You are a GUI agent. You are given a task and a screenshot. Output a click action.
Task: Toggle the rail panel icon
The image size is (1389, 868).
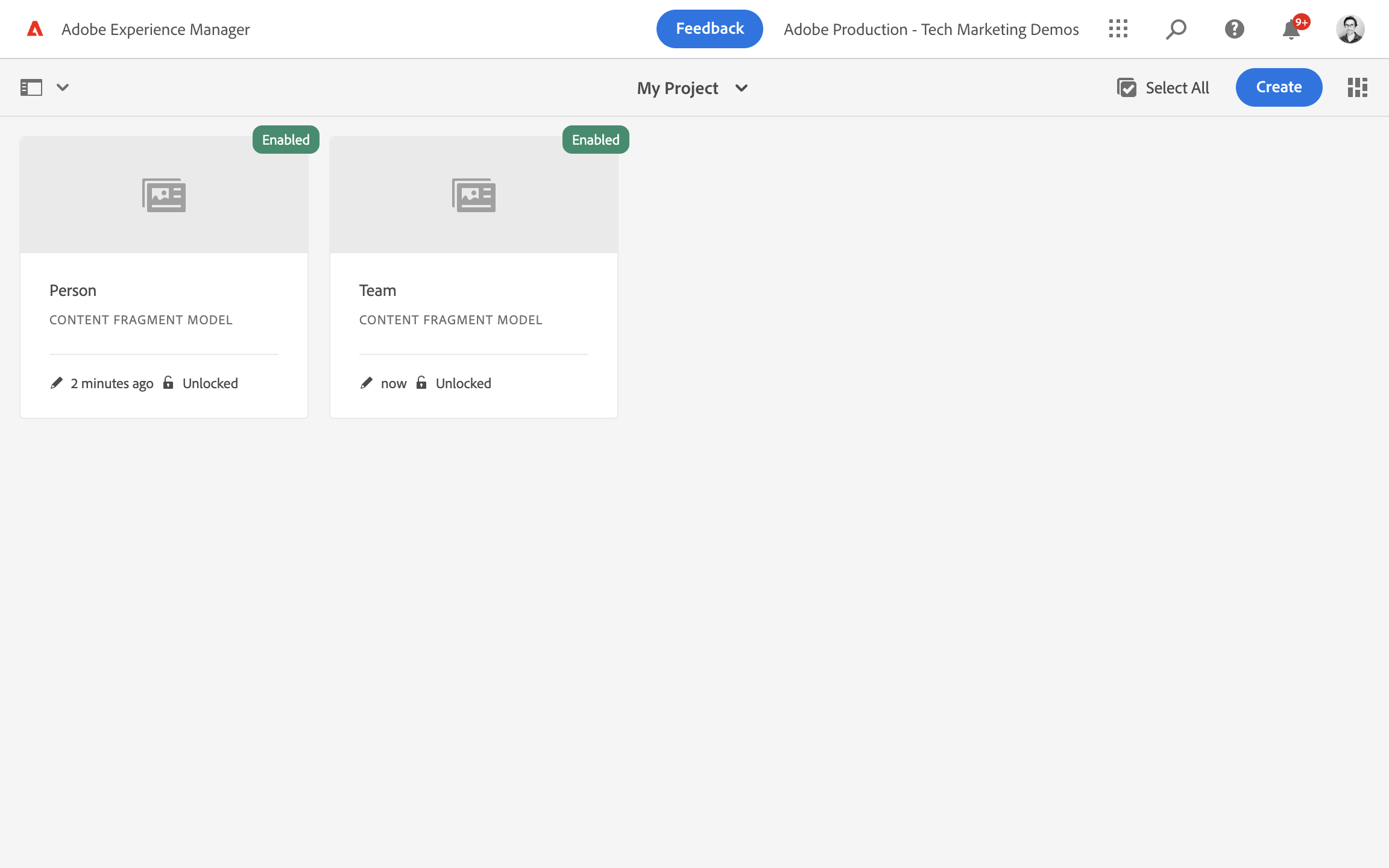click(31, 87)
